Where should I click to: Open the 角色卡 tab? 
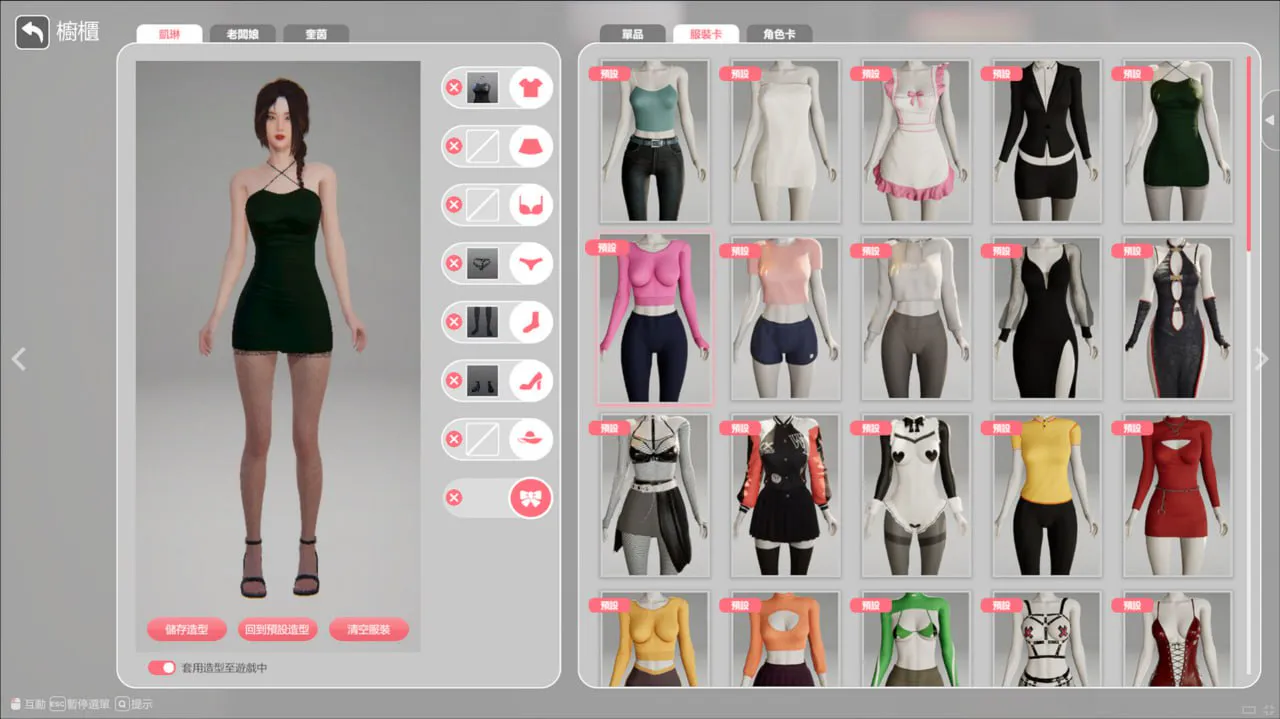point(779,34)
